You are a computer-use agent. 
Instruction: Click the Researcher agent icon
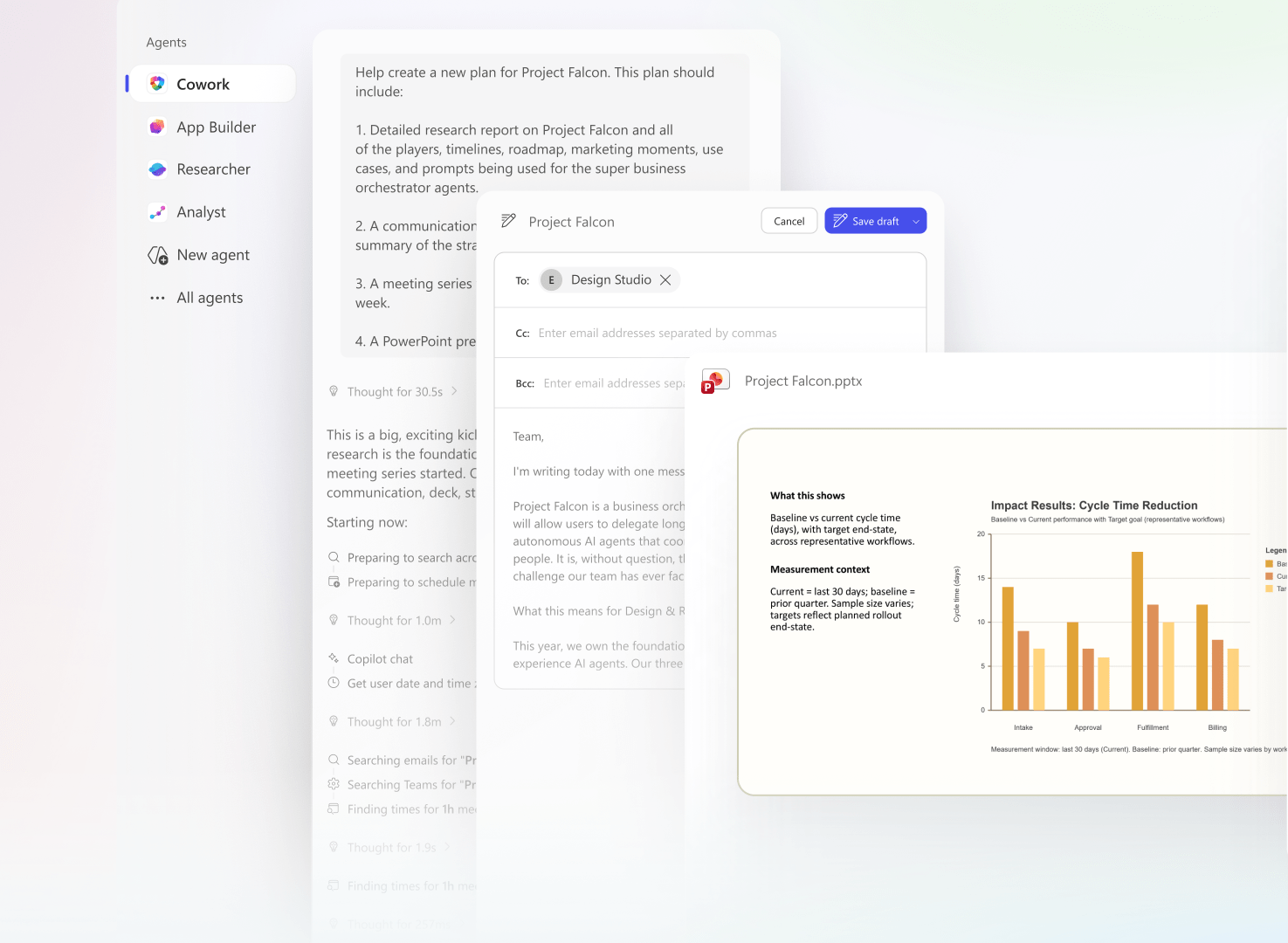pyautogui.click(x=157, y=169)
